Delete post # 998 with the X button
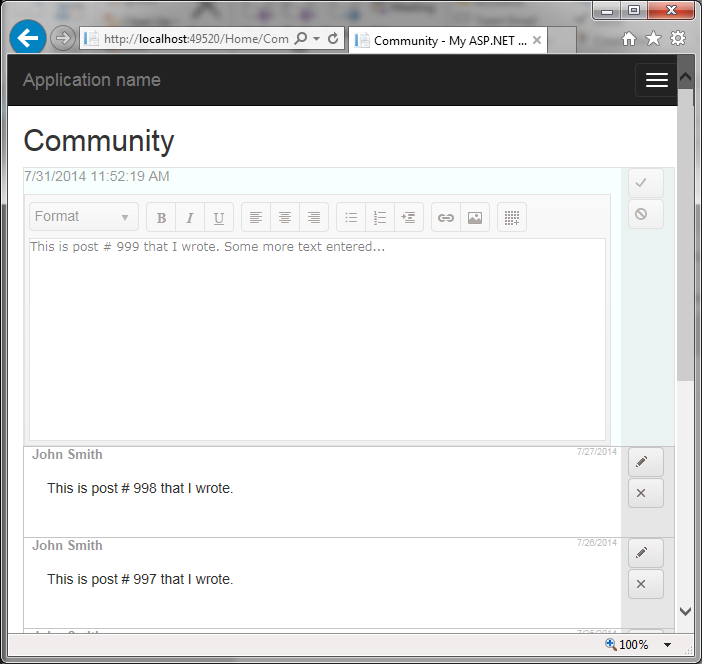Screen dimensions: 703x664 point(646,493)
